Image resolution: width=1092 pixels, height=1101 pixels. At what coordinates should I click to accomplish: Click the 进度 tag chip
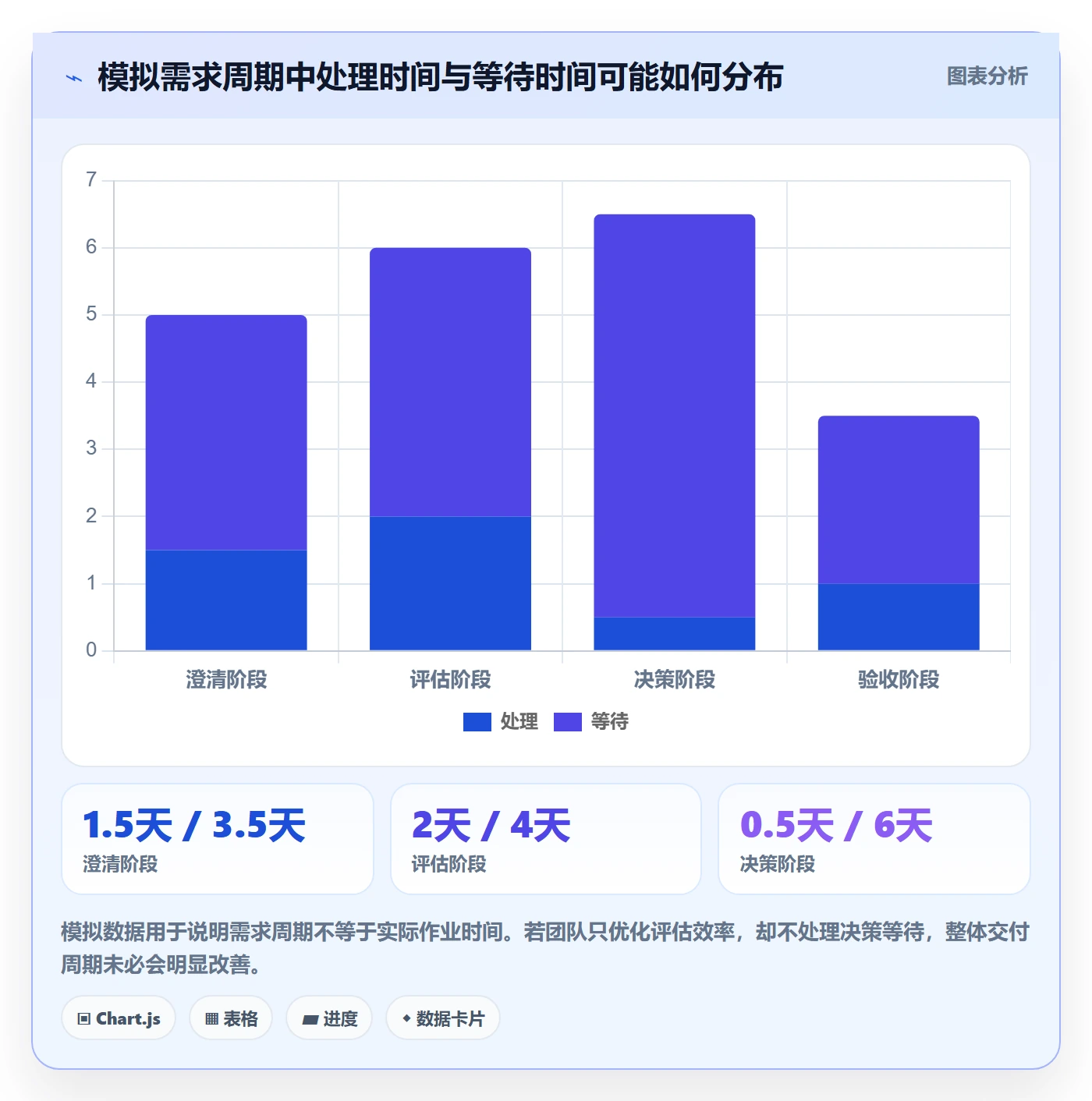click(x=329, y=1018)
